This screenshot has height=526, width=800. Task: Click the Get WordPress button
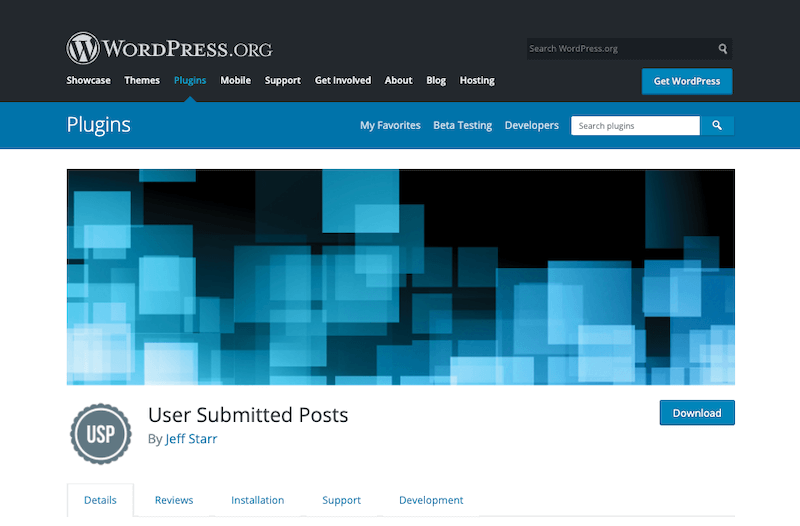coord(687,81)
